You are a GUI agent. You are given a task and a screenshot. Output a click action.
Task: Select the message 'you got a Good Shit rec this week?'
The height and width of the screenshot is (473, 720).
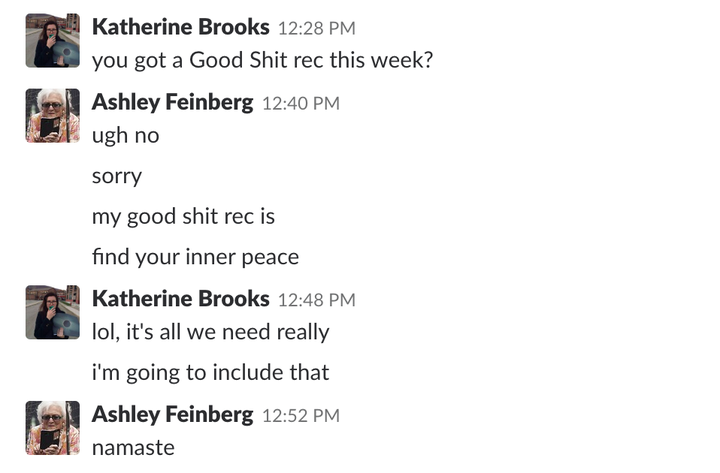[262, 61]
